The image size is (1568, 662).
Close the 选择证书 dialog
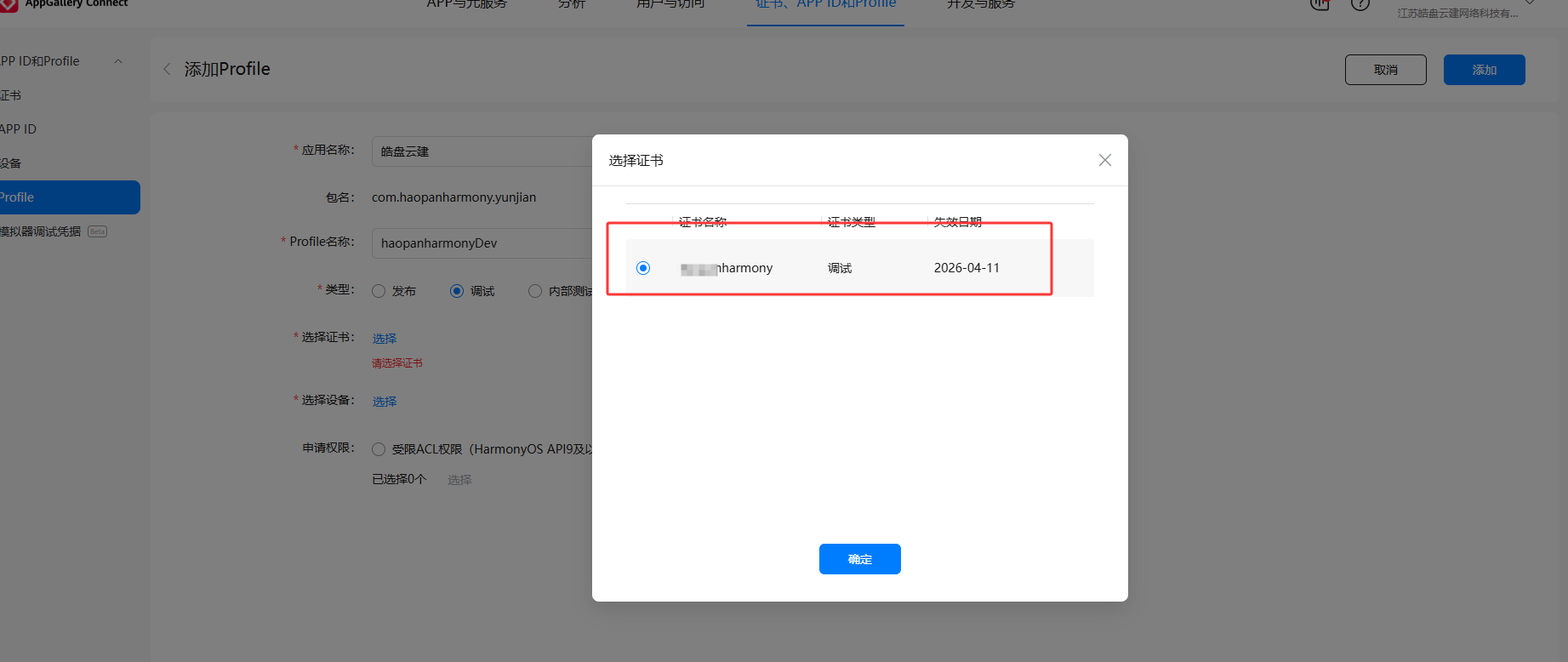pos(1104,160)
